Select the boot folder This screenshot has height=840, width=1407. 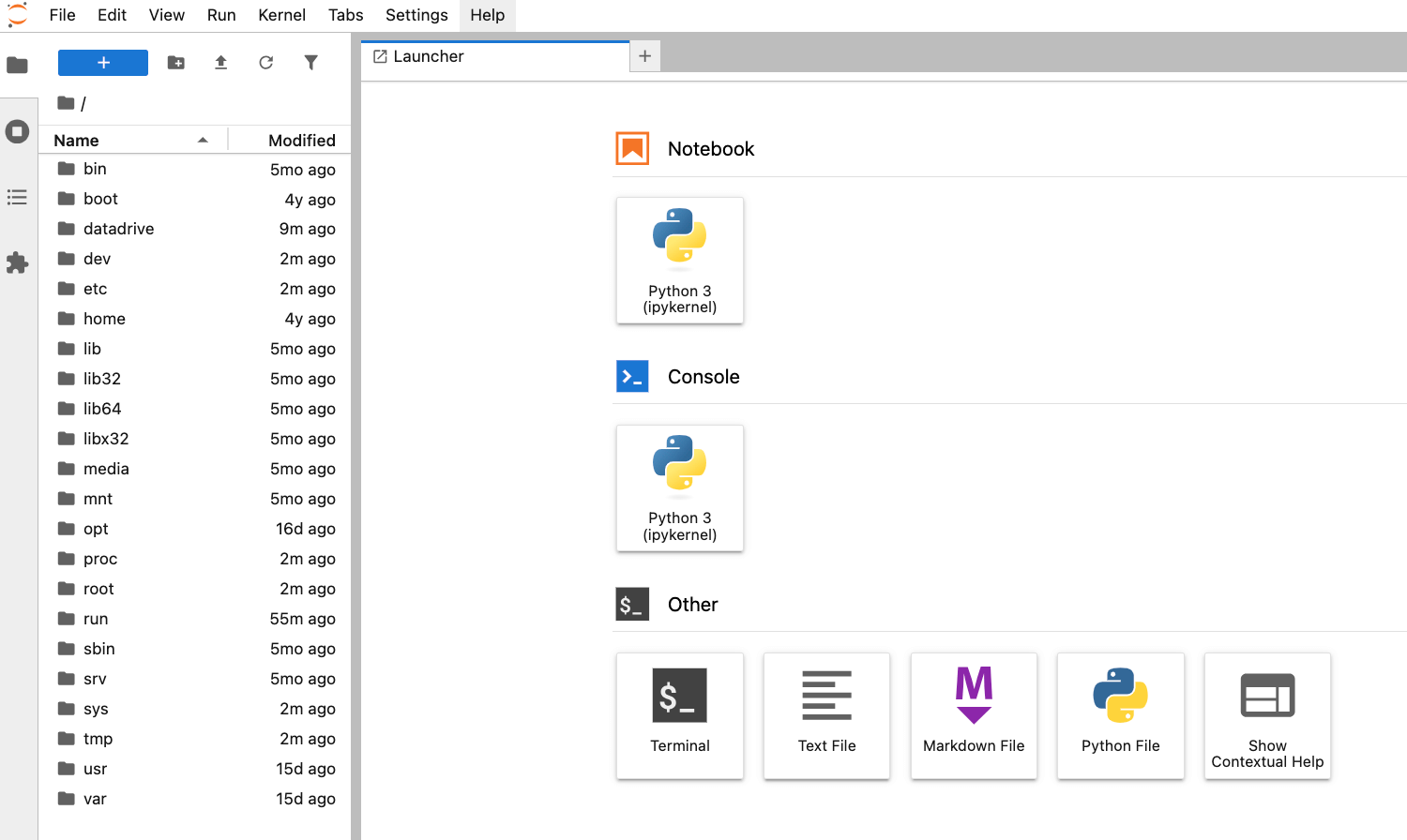(195, 199)
